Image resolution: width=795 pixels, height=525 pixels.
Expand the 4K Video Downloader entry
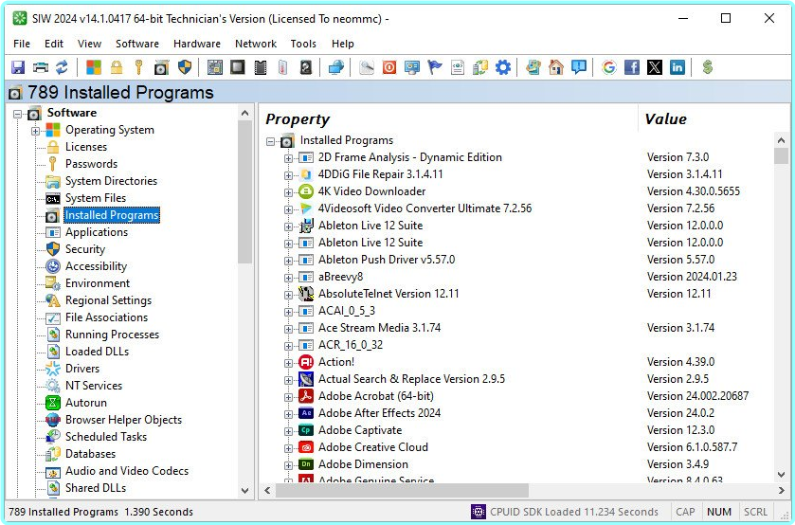(x=289, y=192)
